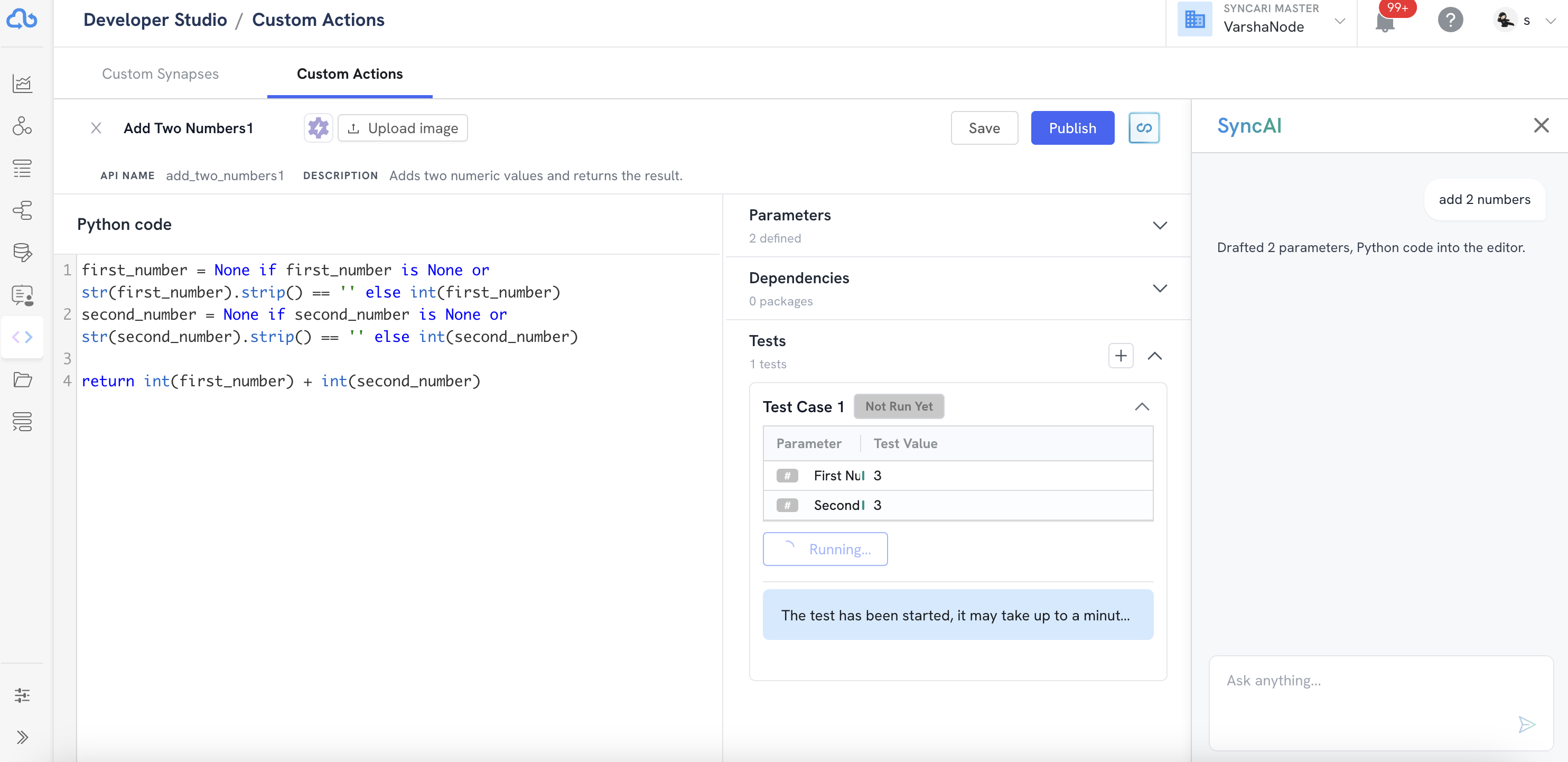
Task: Go to Developer Studio breadcrumb
Action: click(155, 20)
